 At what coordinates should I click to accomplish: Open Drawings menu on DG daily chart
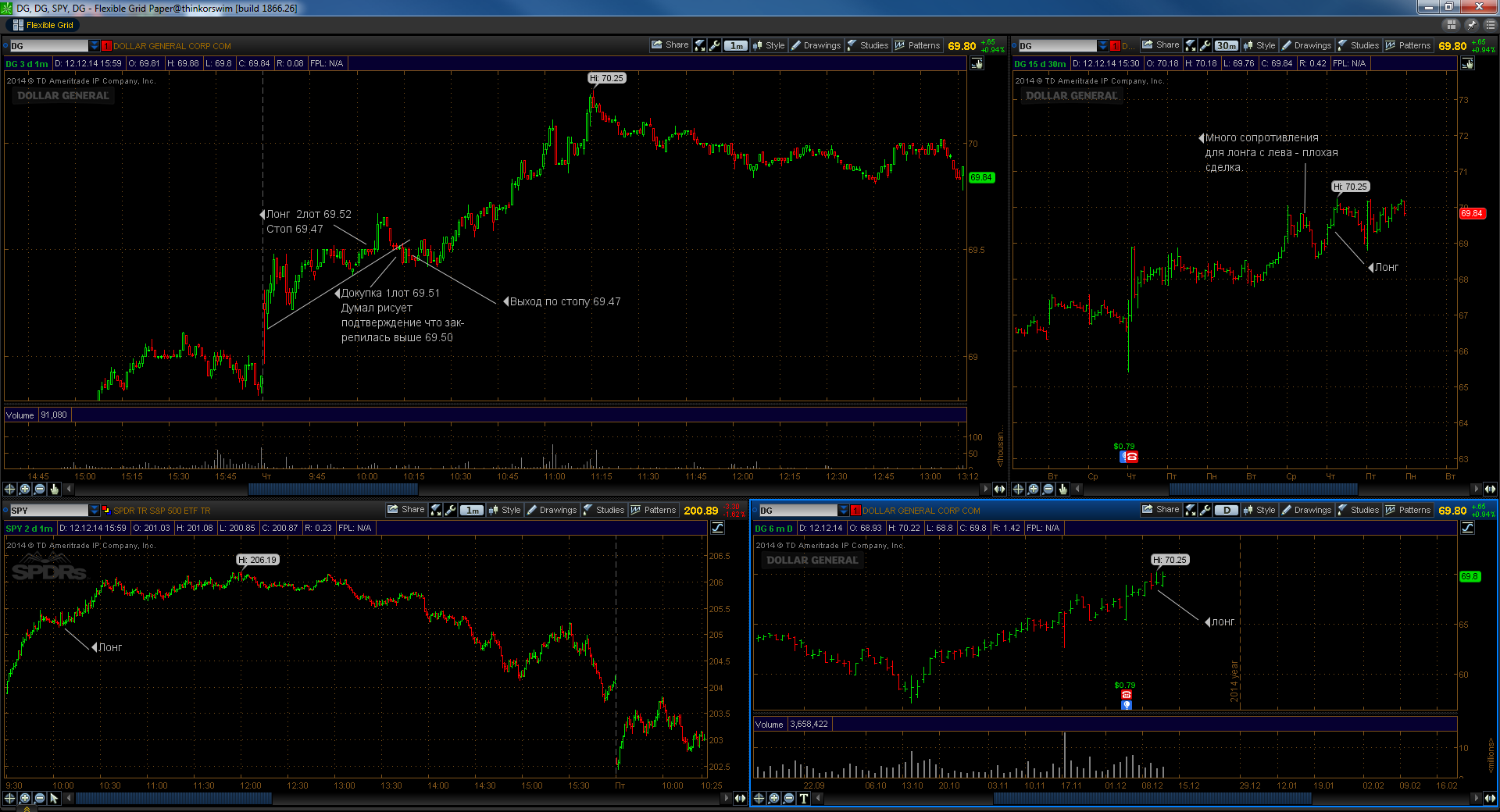point(1306,510)
